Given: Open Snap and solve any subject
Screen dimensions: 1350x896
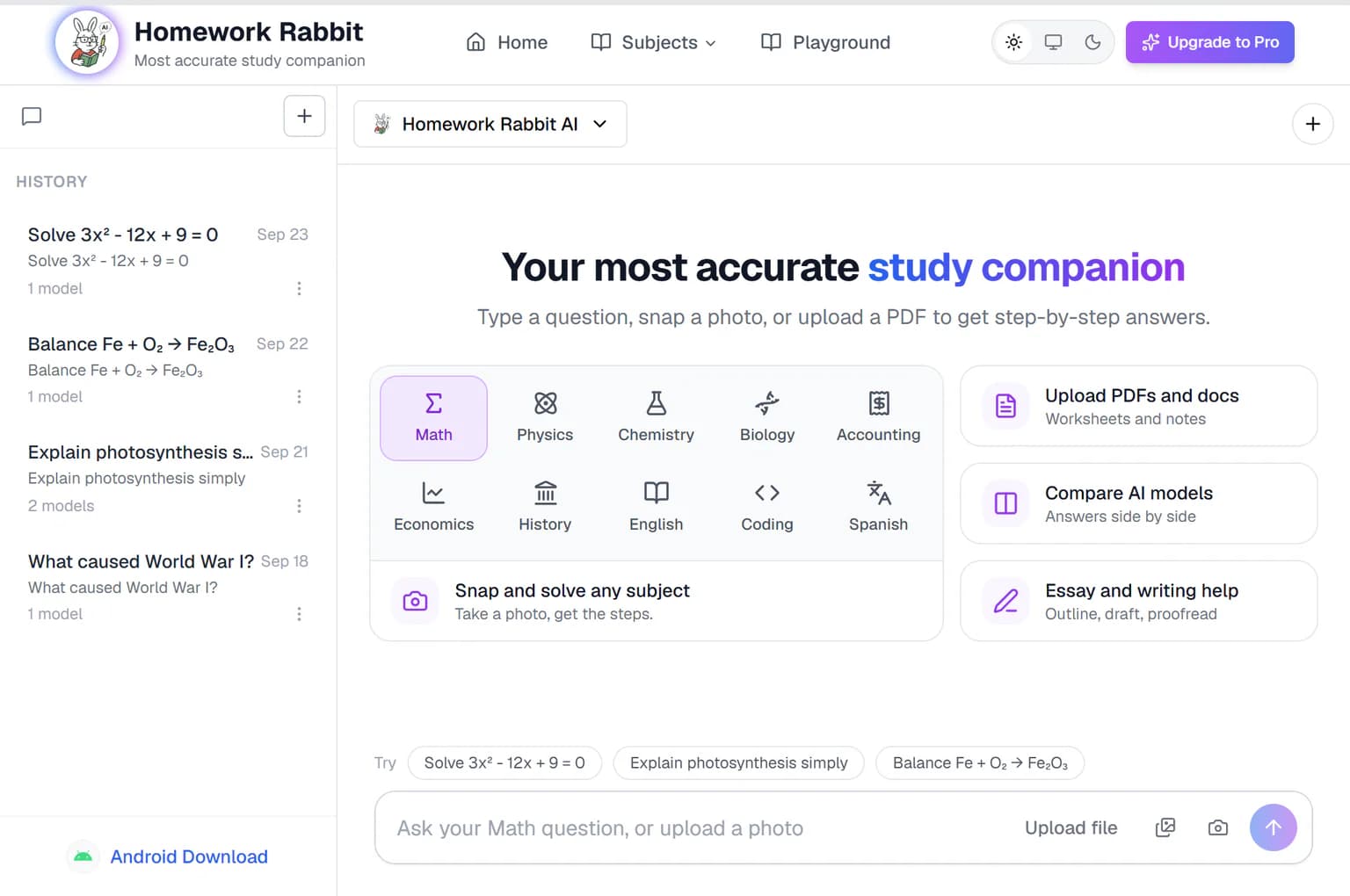Looking at the screenshot, I should pyautogui.click(x=656, y=601).
